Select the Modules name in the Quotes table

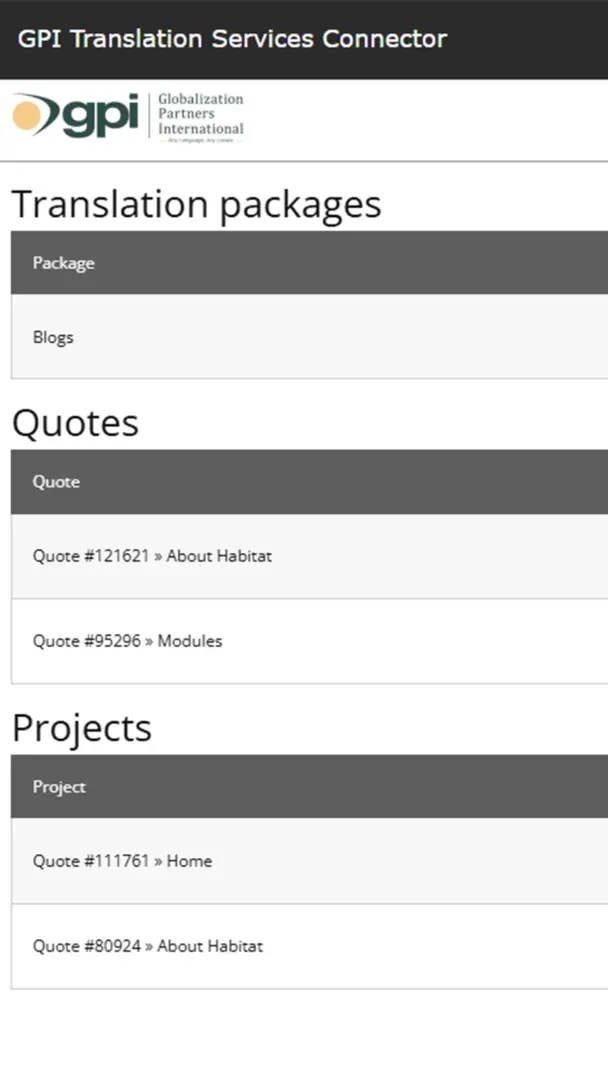pyautogui.click(x=190, y=641)
